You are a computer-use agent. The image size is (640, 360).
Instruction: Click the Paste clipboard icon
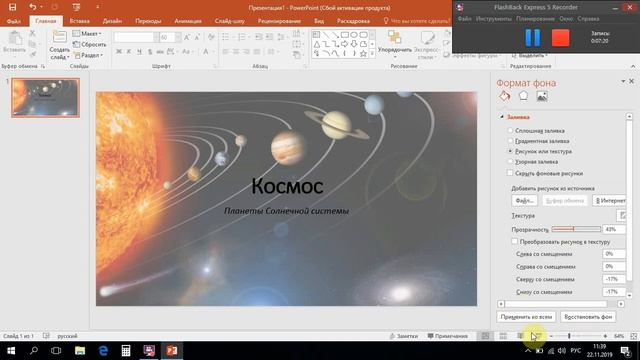tap(15, 39)
